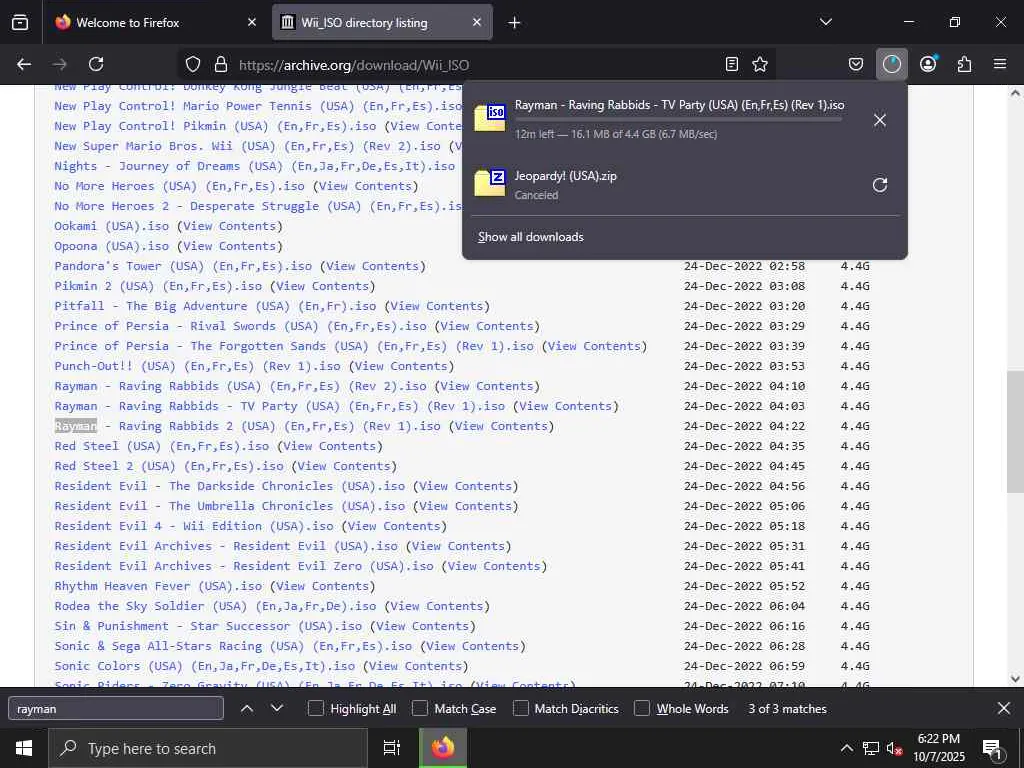View Contents of Pikmin 2 (USA)
Image resolution: width=1024 pixels, height=768 pixels.
(326, 286)
